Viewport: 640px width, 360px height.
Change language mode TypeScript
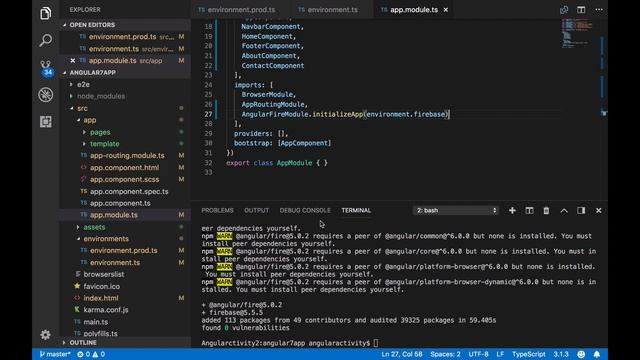pyautogui.click(x=529, y=354)
